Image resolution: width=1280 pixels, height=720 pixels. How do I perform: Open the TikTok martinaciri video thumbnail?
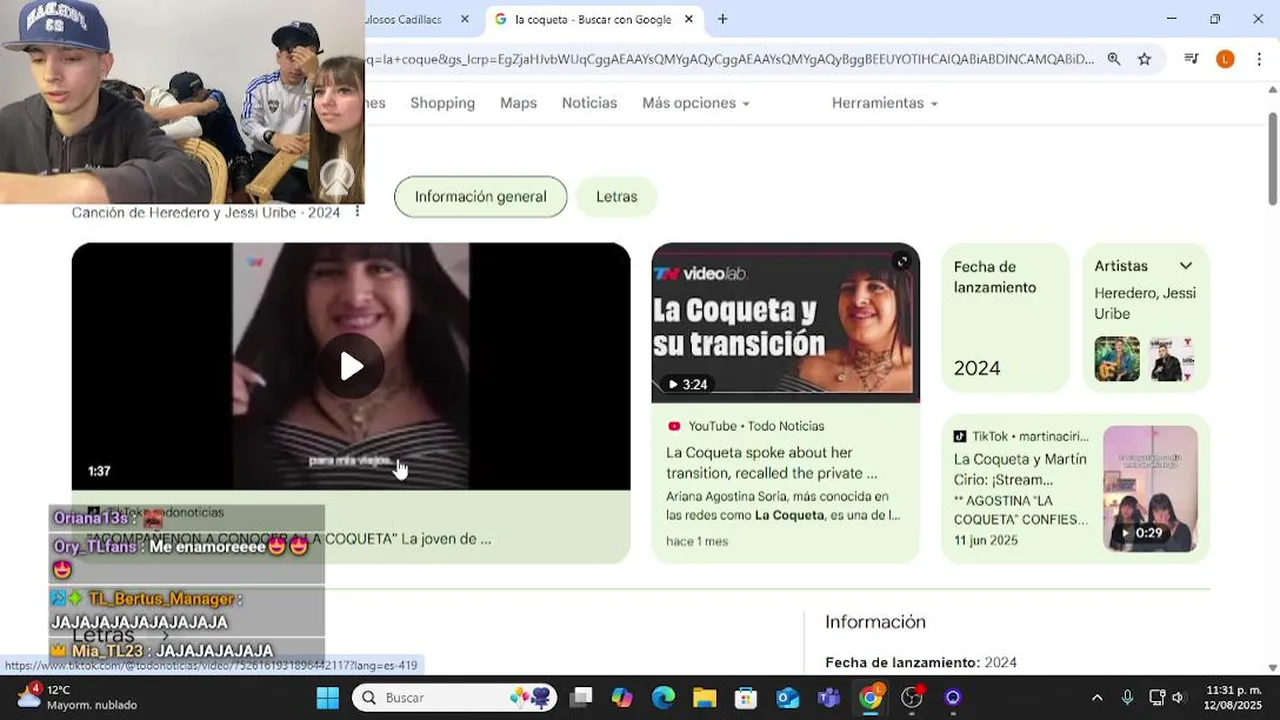tap(1150, 488)
